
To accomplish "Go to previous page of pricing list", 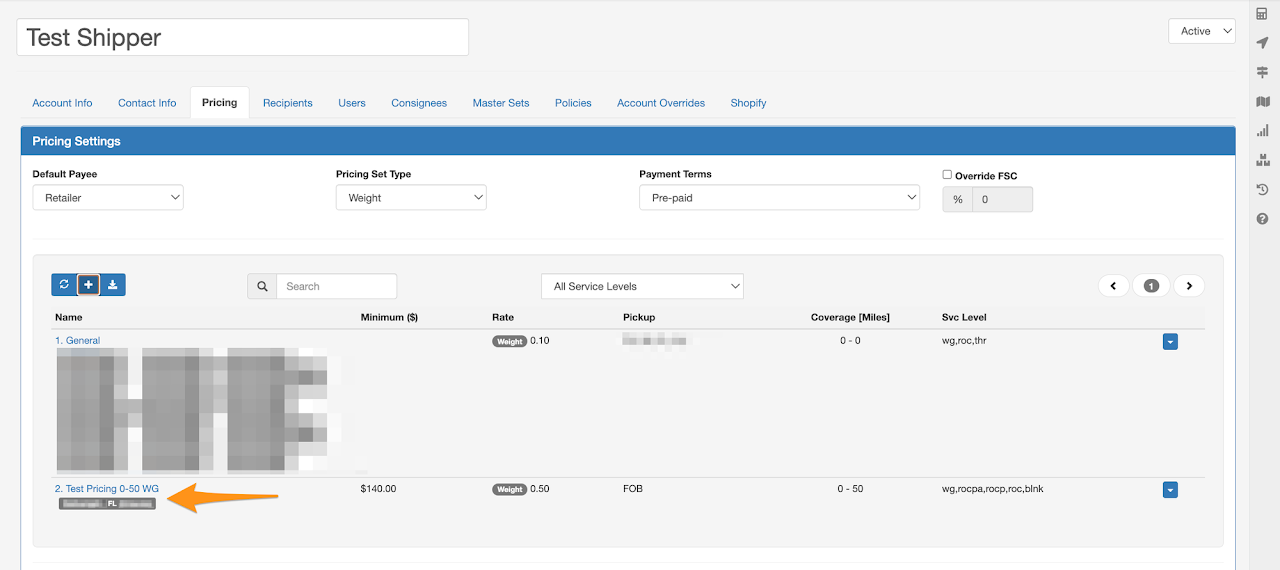I will tap(1114, 286).
